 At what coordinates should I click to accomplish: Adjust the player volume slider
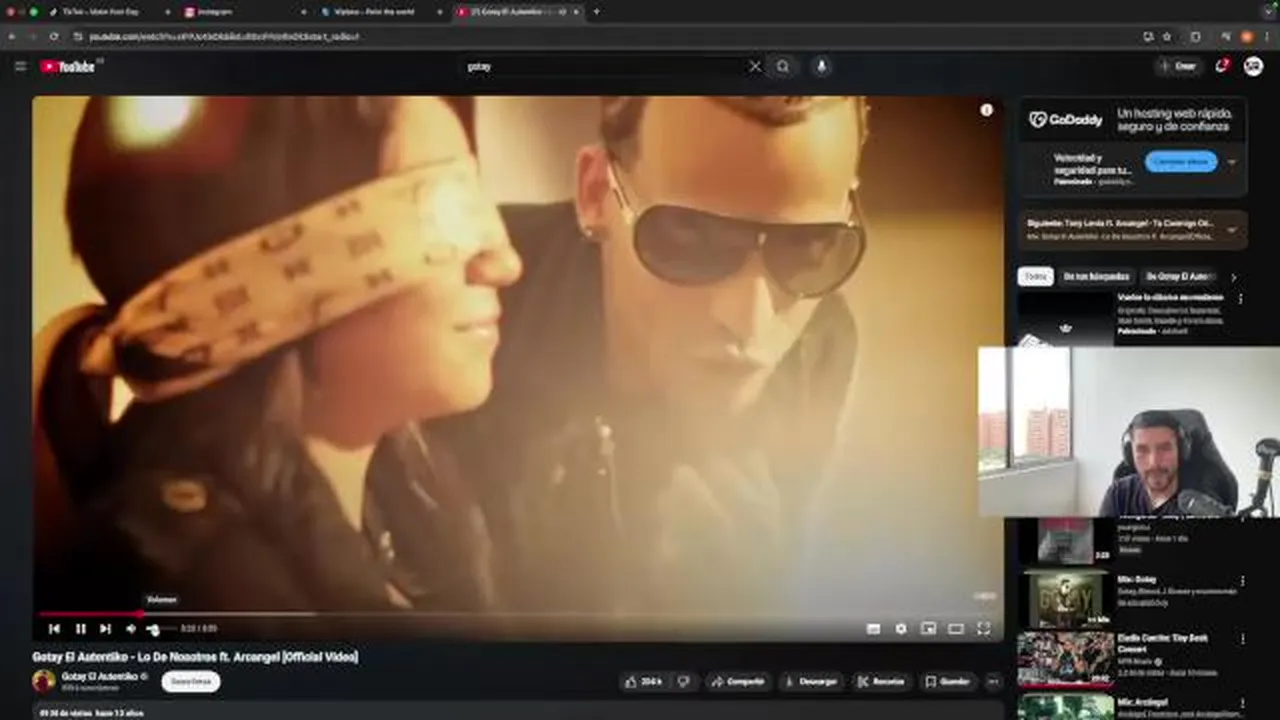[160, 628]
